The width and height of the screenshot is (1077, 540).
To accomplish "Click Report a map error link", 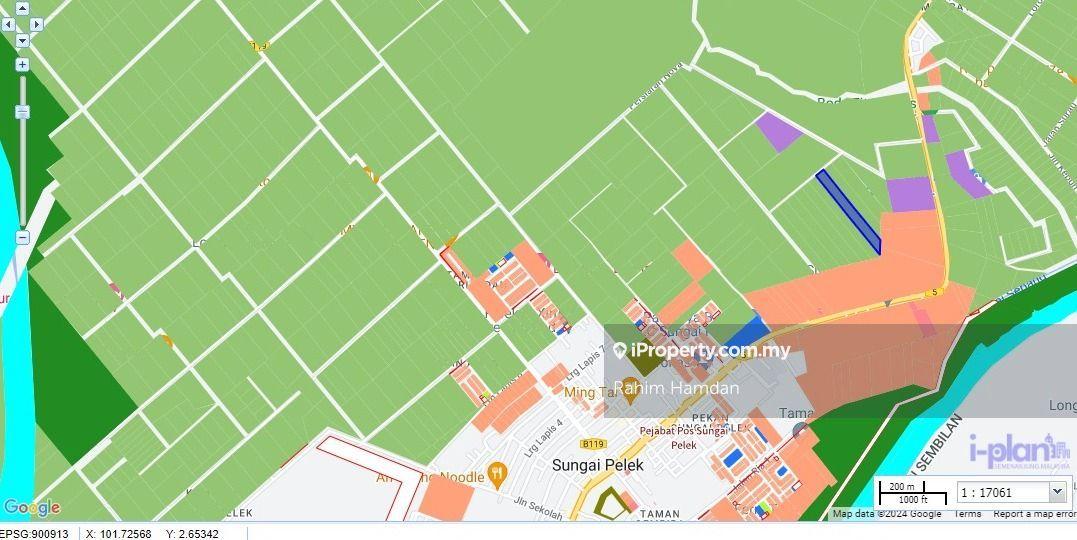I will click(x=1034, y=514).
